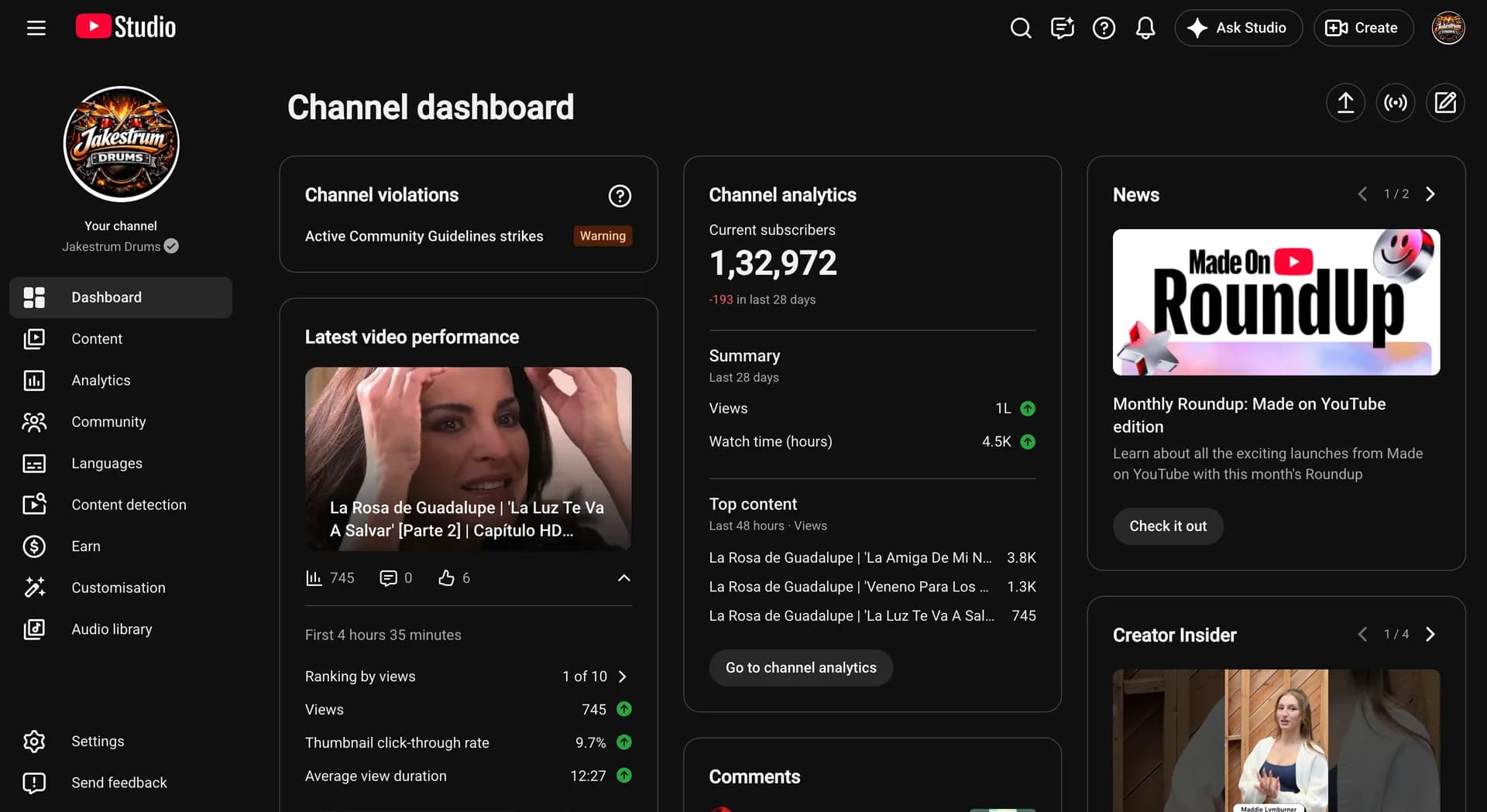Open Settings in the sidebar
This screenshot has width=1487, height=812.
(x=121, y=742)
